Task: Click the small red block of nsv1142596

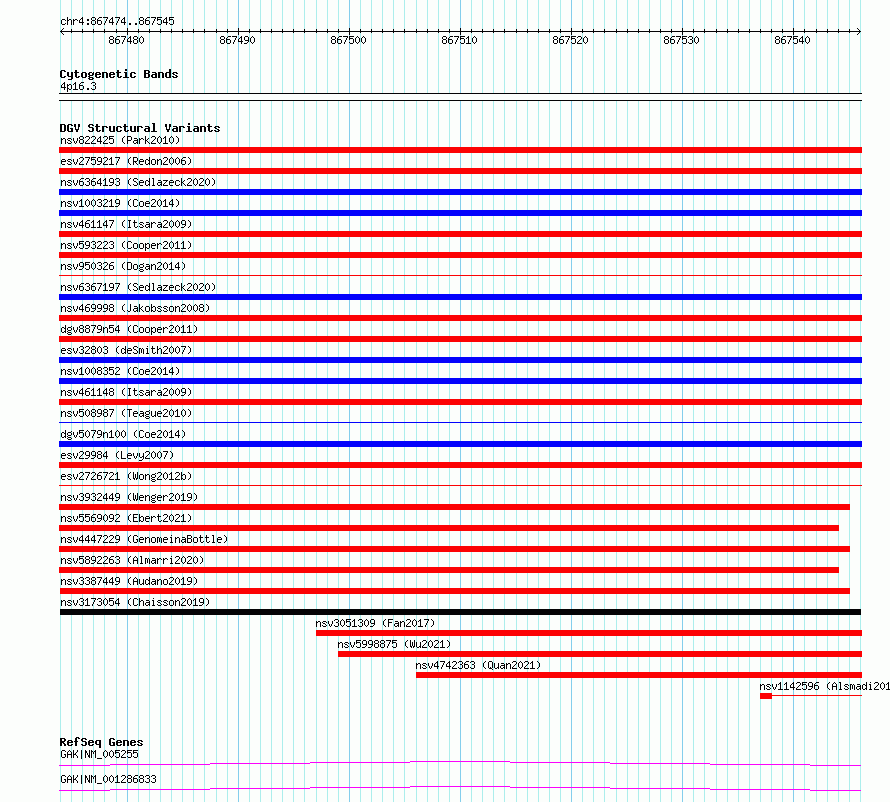Action: [766, 696]
